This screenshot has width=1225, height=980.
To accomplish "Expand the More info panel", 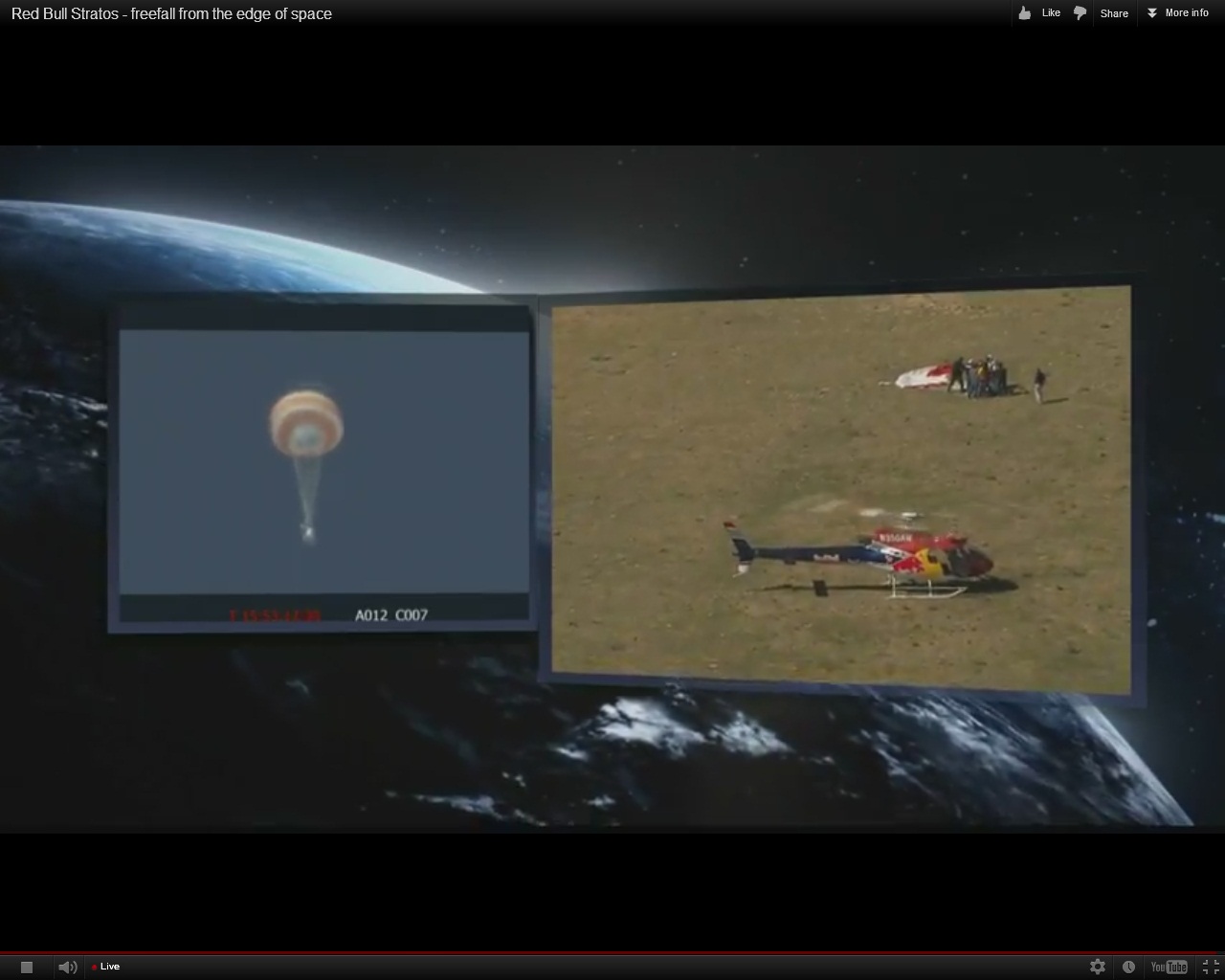I will (x=1178, y=13).
